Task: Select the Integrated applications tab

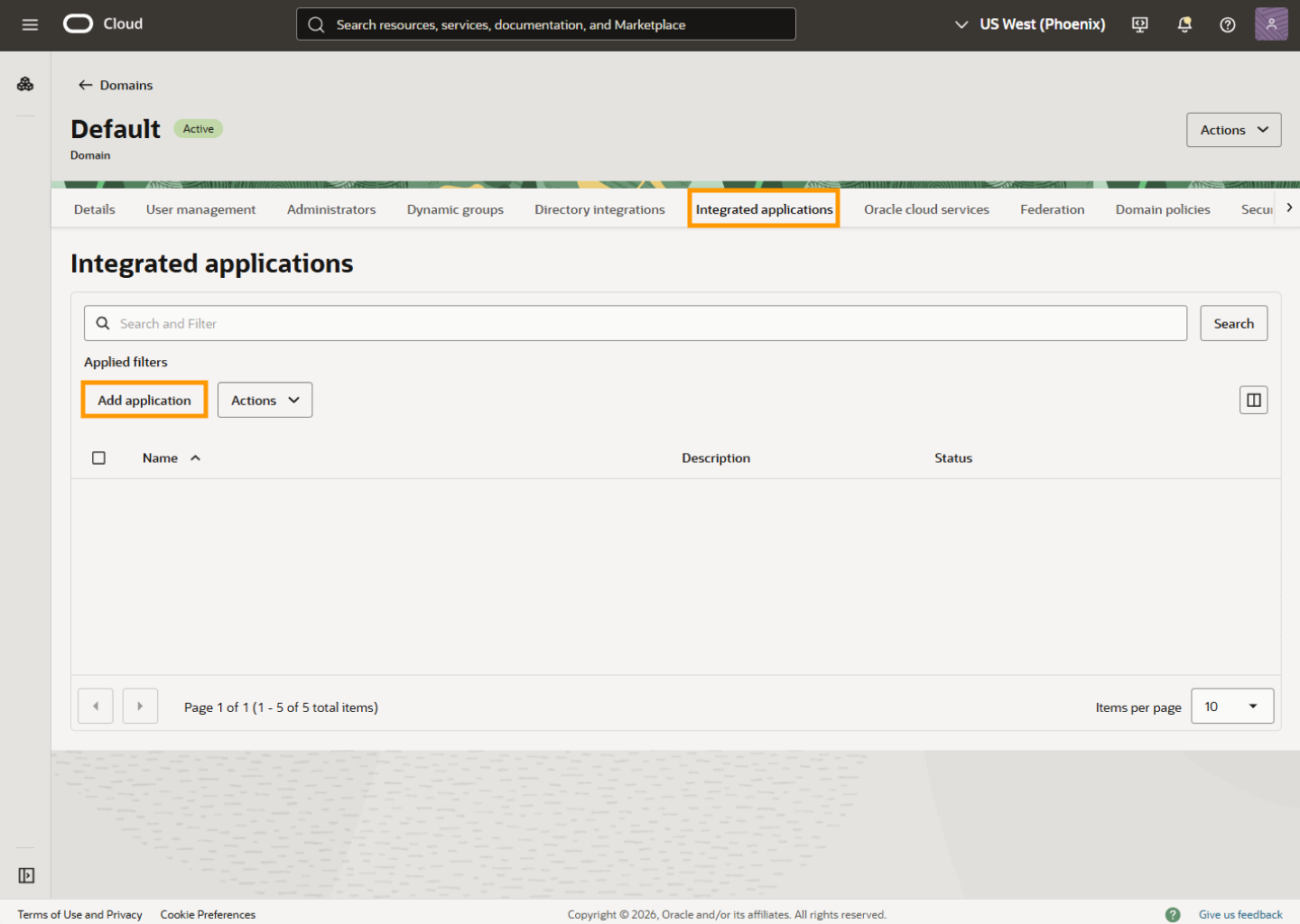Action: 764,209
